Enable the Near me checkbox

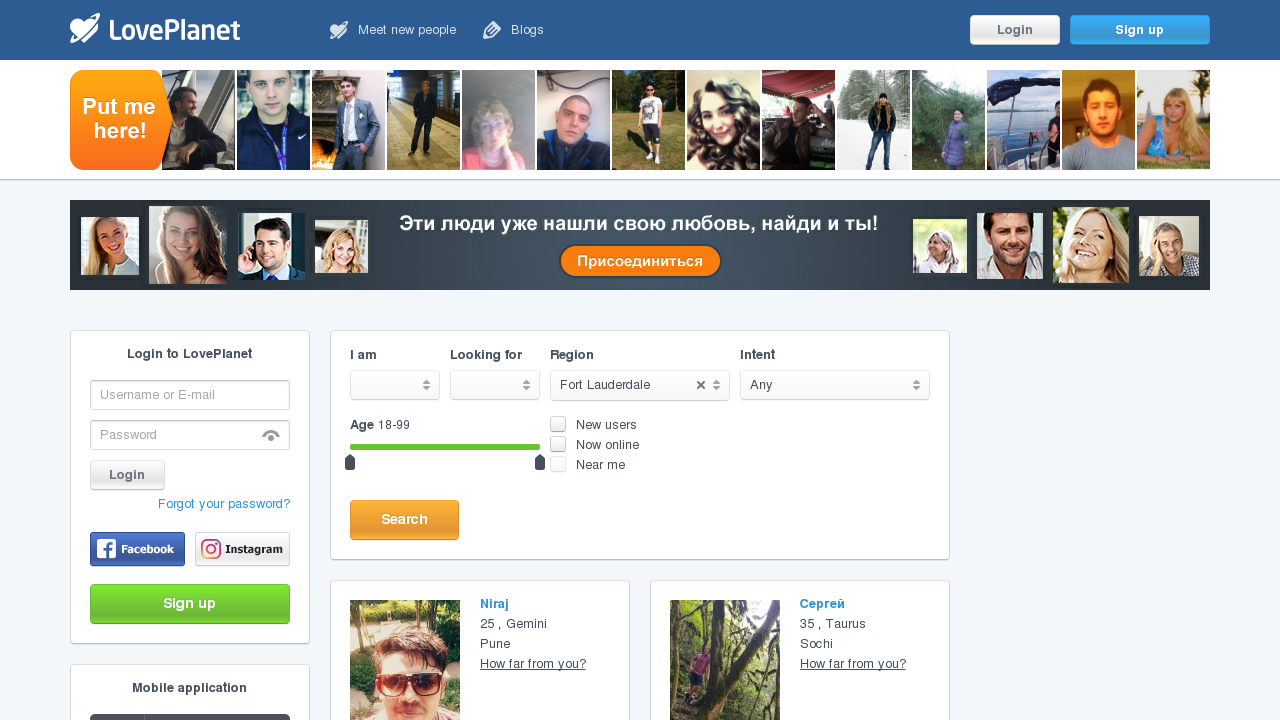point(558,464)
